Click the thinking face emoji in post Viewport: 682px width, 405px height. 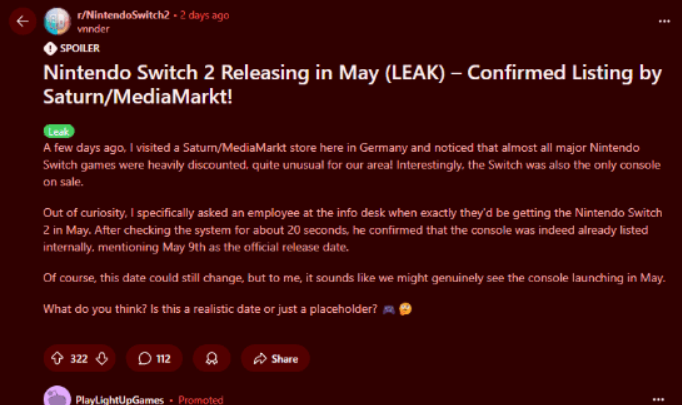[x=405, y=309]
